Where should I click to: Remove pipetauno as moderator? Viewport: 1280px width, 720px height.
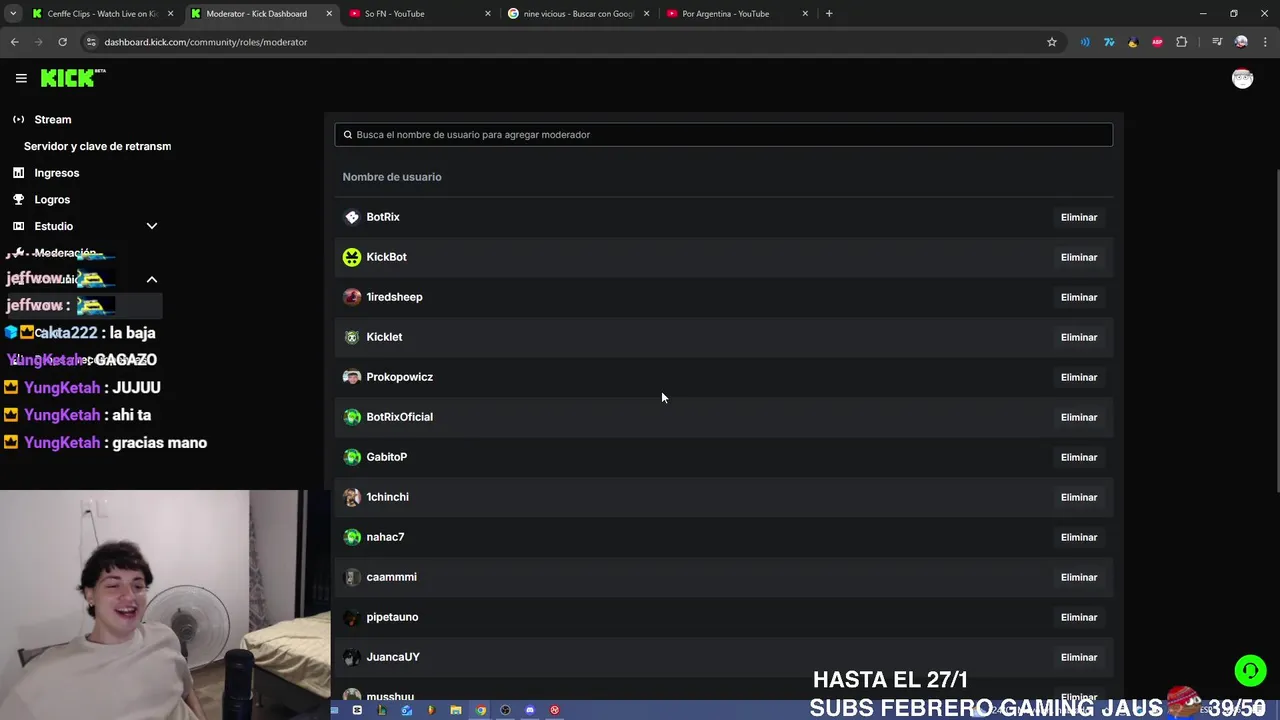(x=1079, y=617)
